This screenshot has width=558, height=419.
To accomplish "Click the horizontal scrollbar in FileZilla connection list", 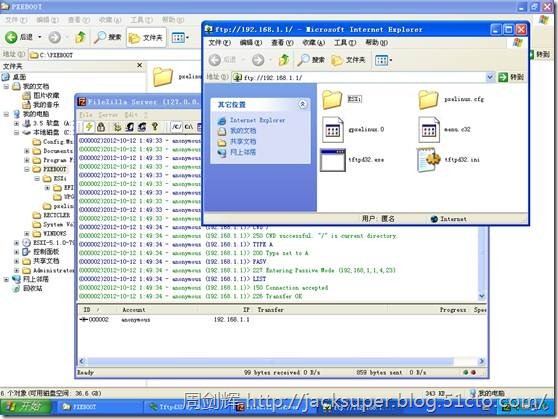I will click(270, 361).
